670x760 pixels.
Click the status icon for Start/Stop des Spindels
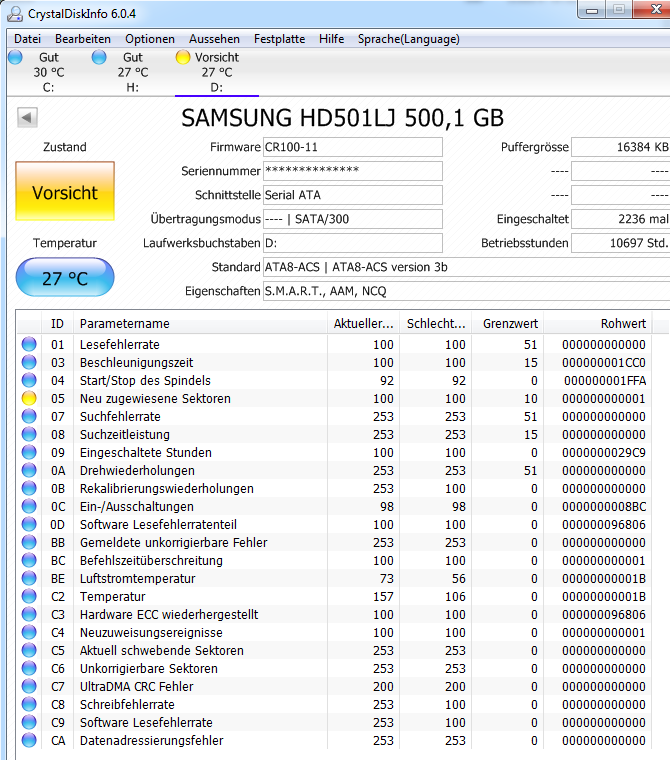tap(29, 380)
